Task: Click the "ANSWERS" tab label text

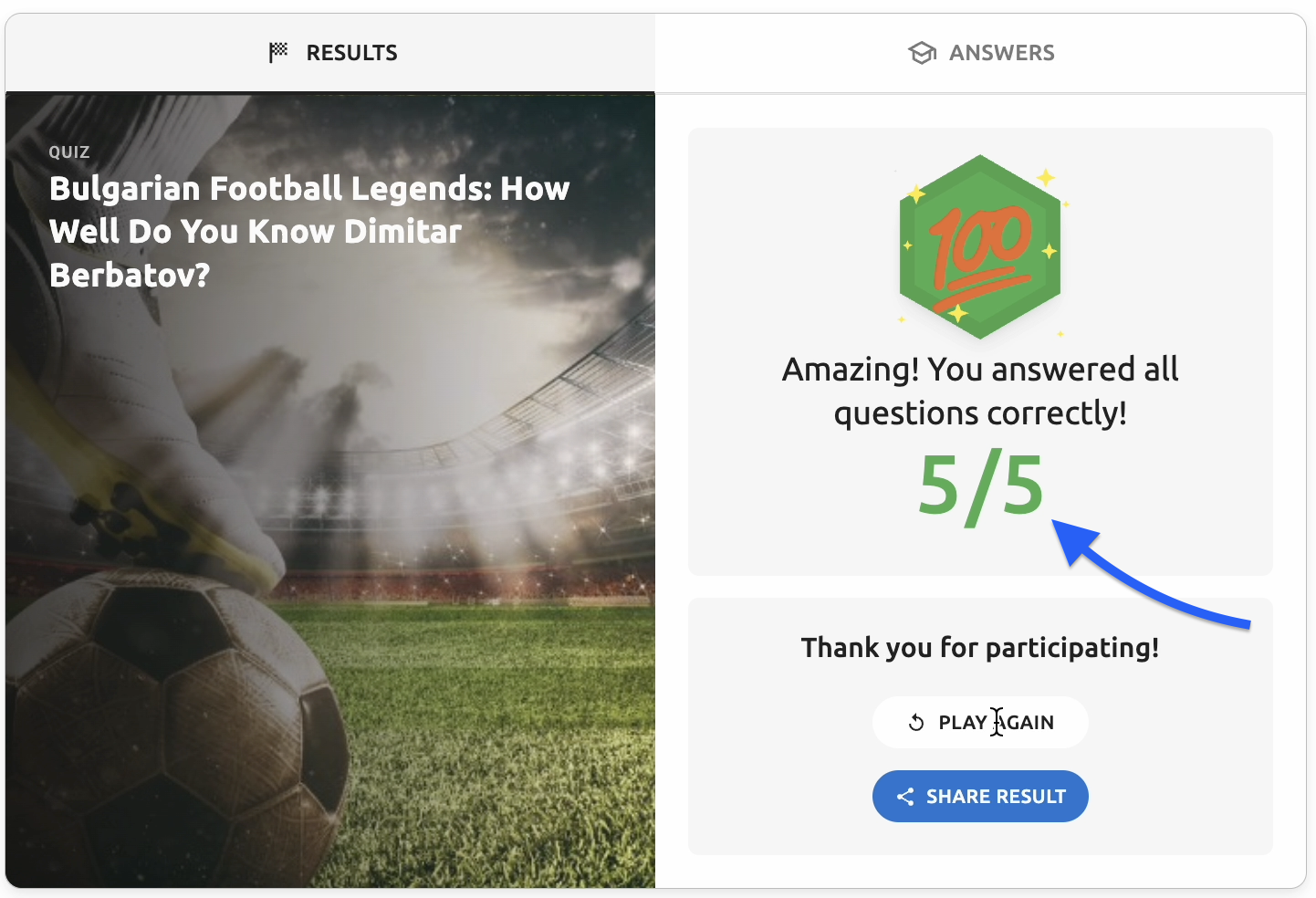Action: pyautogui.click(x=1001, y=53)
